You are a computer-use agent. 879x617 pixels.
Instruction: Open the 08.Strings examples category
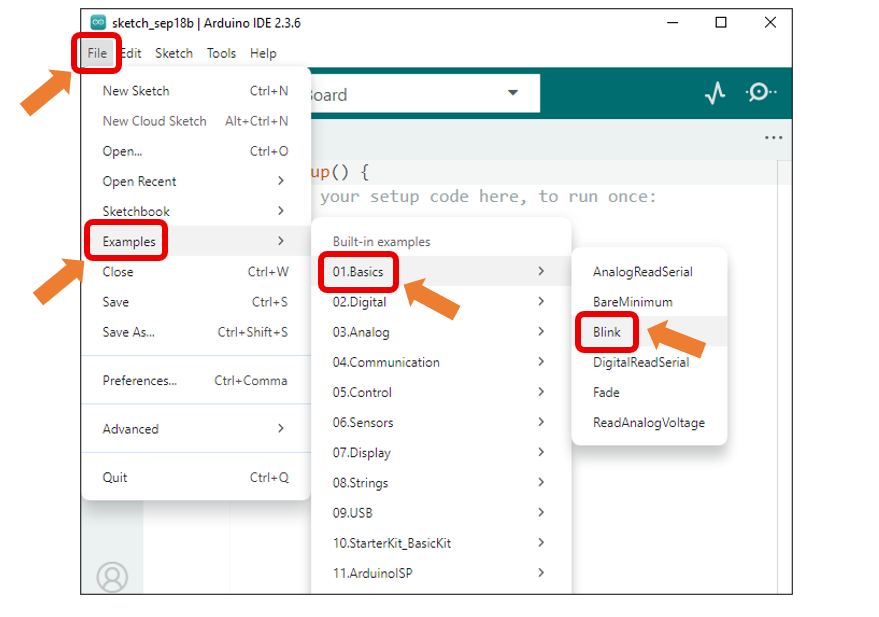tap(441, 483)
